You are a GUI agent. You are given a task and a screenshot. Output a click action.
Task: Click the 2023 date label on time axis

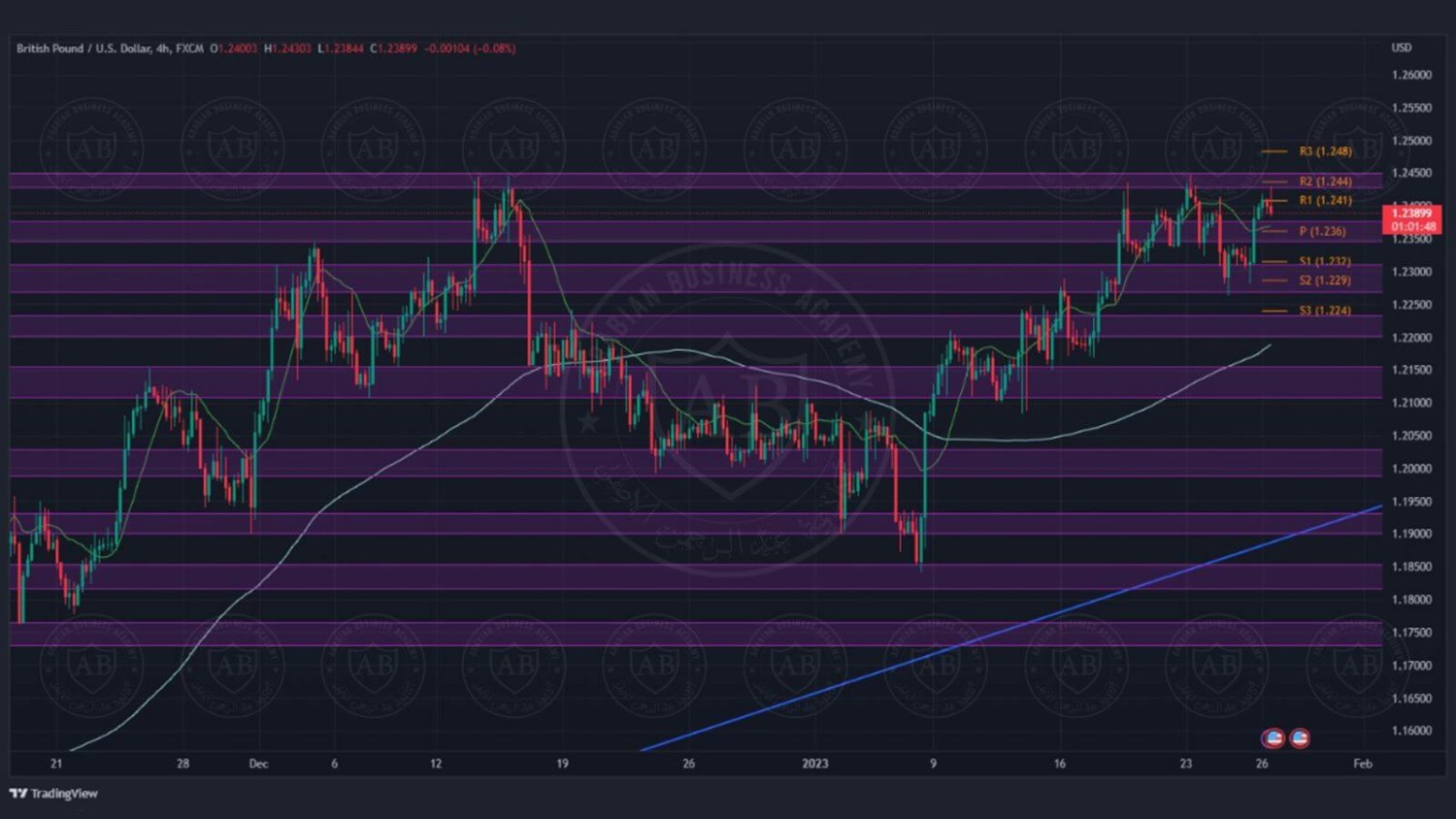tap(815, 764)
